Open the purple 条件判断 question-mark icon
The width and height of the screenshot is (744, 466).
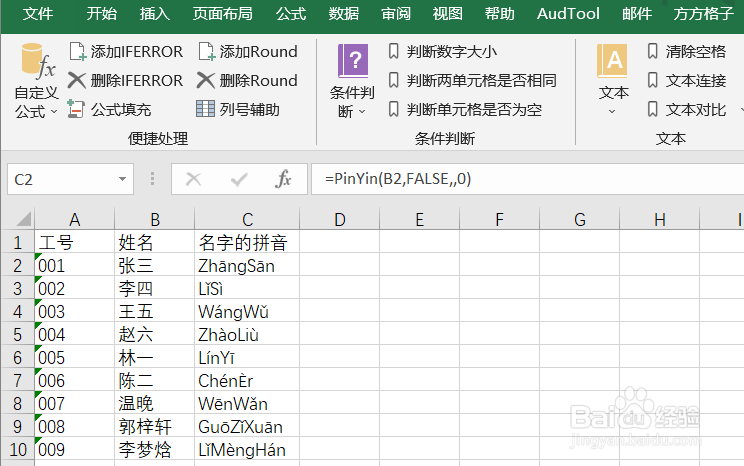tap(353, 61)
